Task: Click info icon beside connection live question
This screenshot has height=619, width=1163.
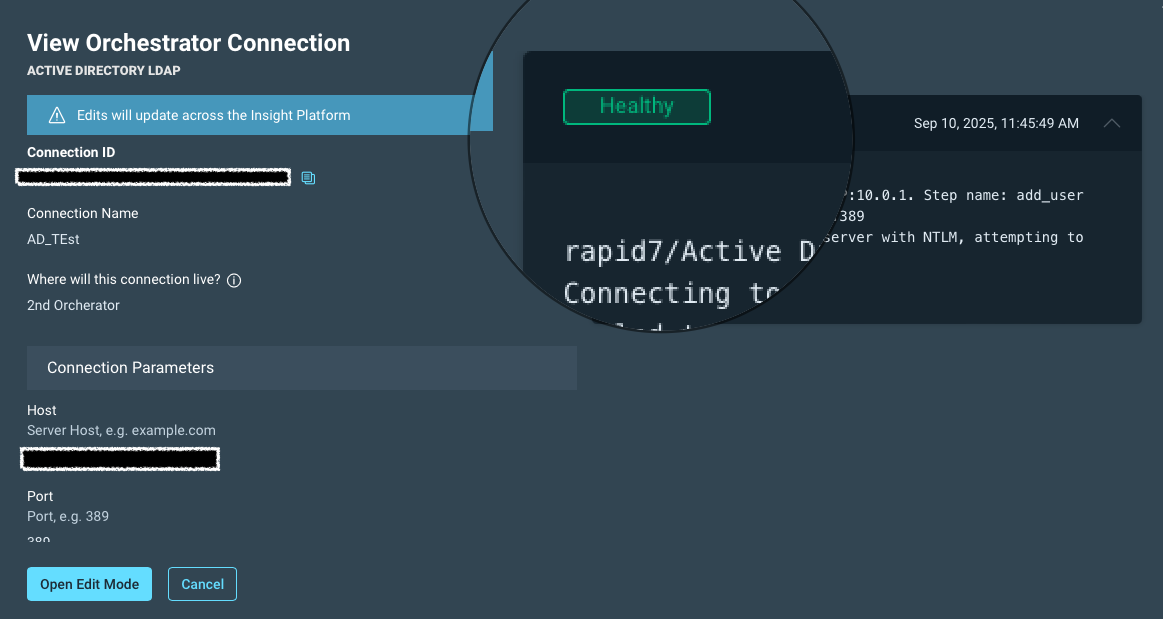Action: (x=234, y=280)
